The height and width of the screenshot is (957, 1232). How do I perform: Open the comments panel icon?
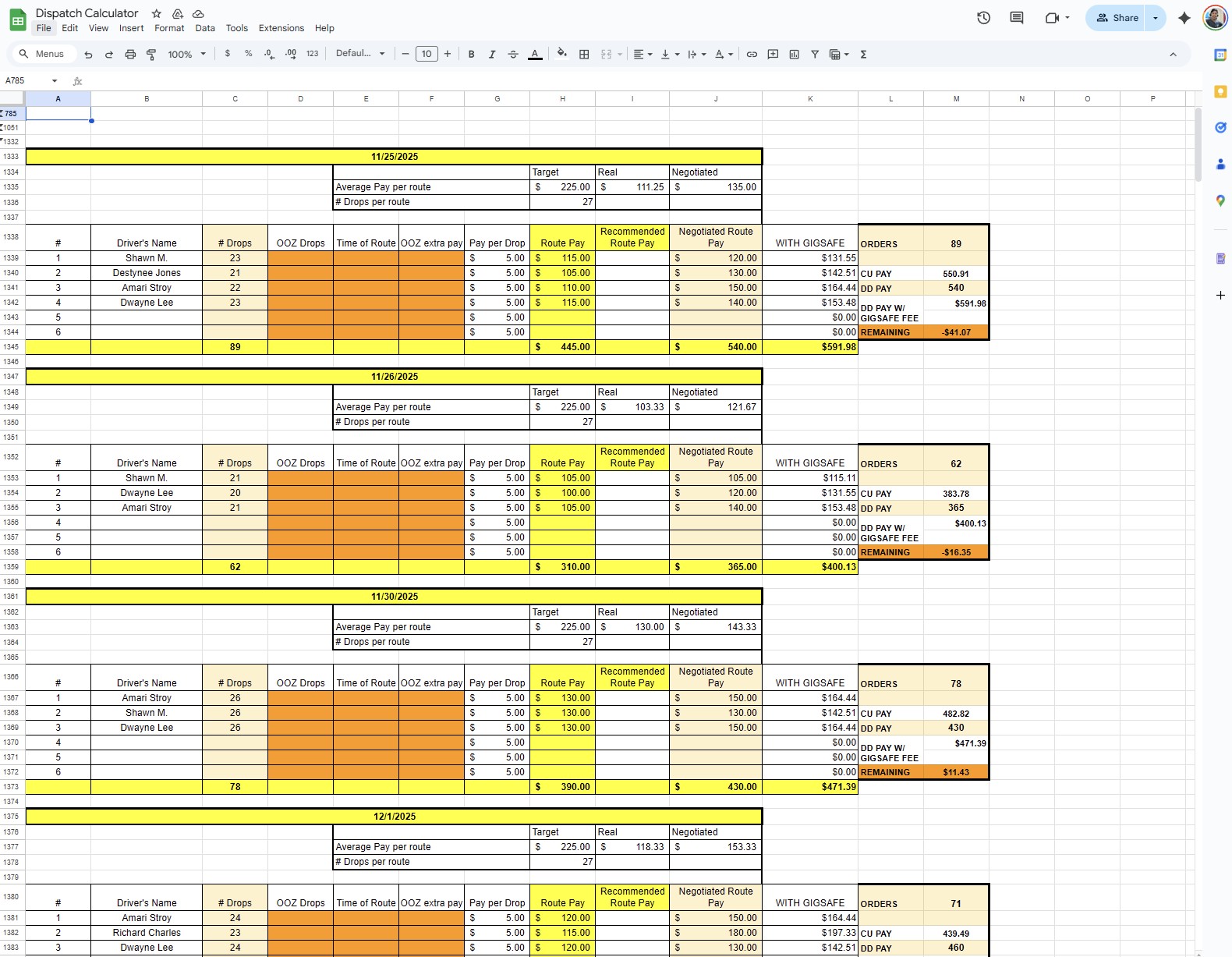[1016, 18]
